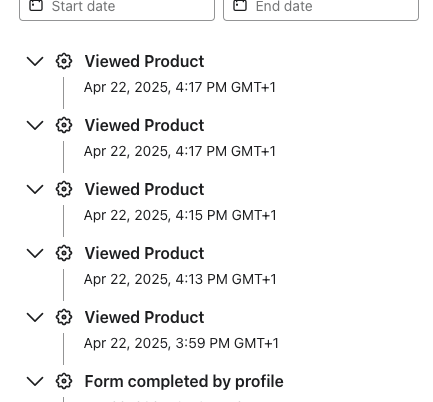Click the calendar icon in End date field
Viewport: 433px width, 402px height.
click(240, 6)
